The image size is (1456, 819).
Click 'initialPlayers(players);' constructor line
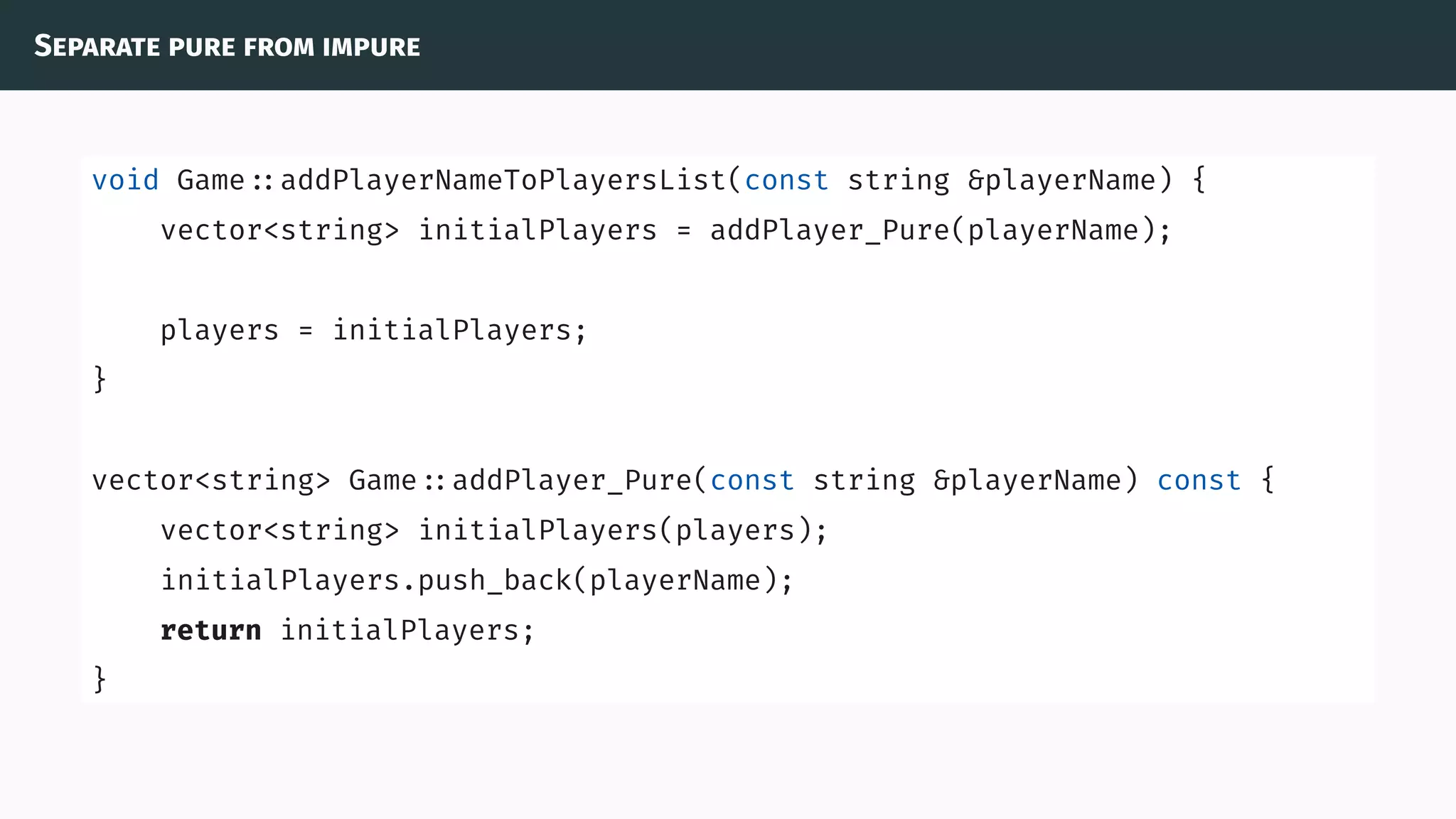coord(623,530)
